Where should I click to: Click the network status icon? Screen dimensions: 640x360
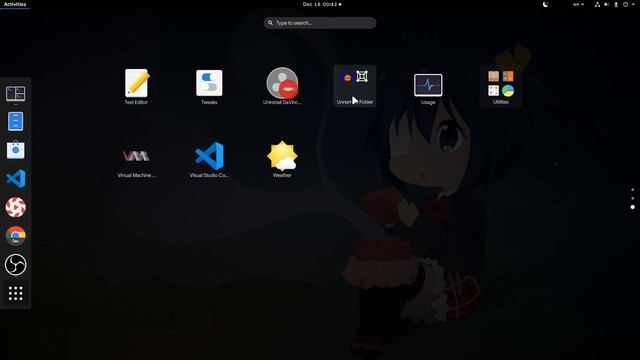tap(597, 4)
